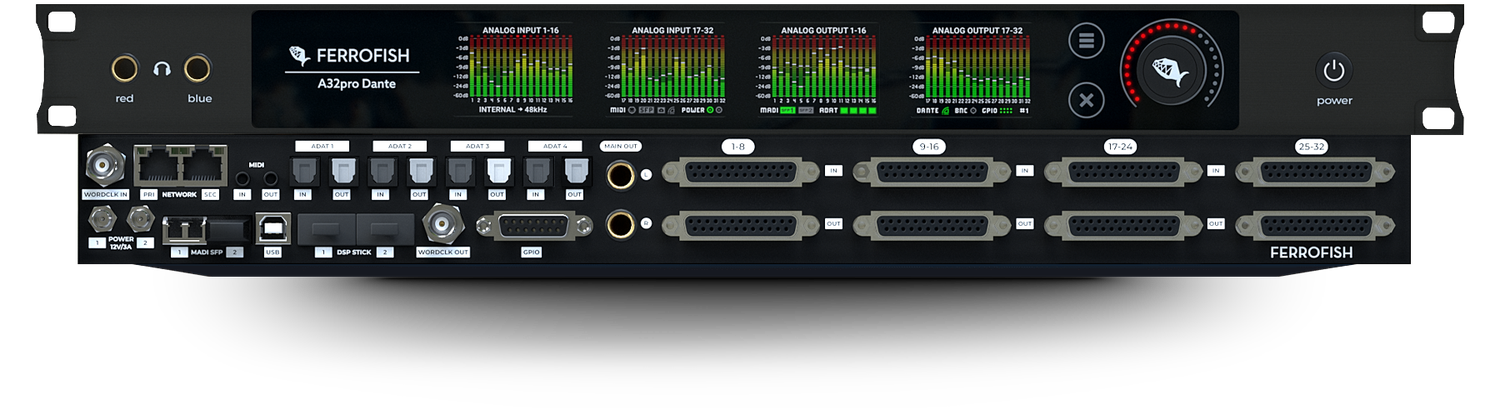
Task: Click the WORDCLK OUT BNC connector
Action: (x=441, y=222)
